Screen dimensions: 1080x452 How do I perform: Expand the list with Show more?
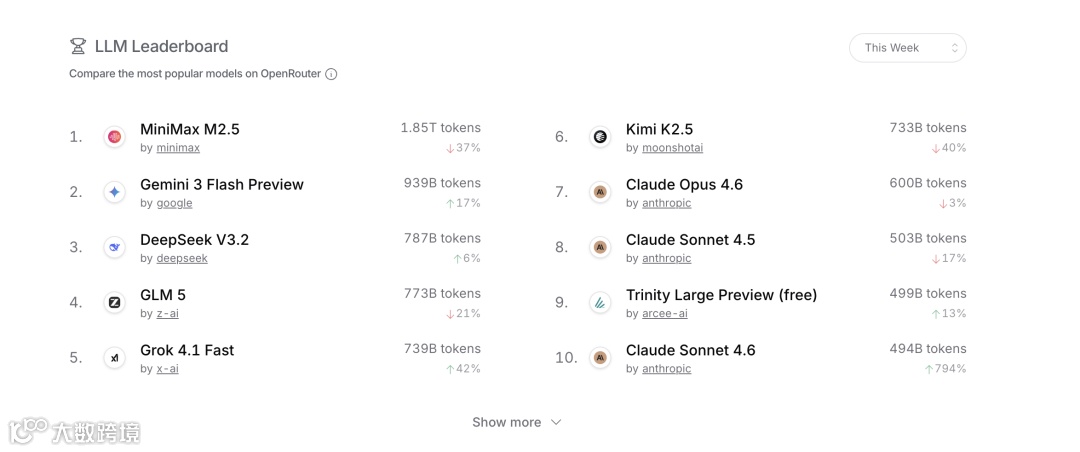pyautogui.click(x=506, y=422)
